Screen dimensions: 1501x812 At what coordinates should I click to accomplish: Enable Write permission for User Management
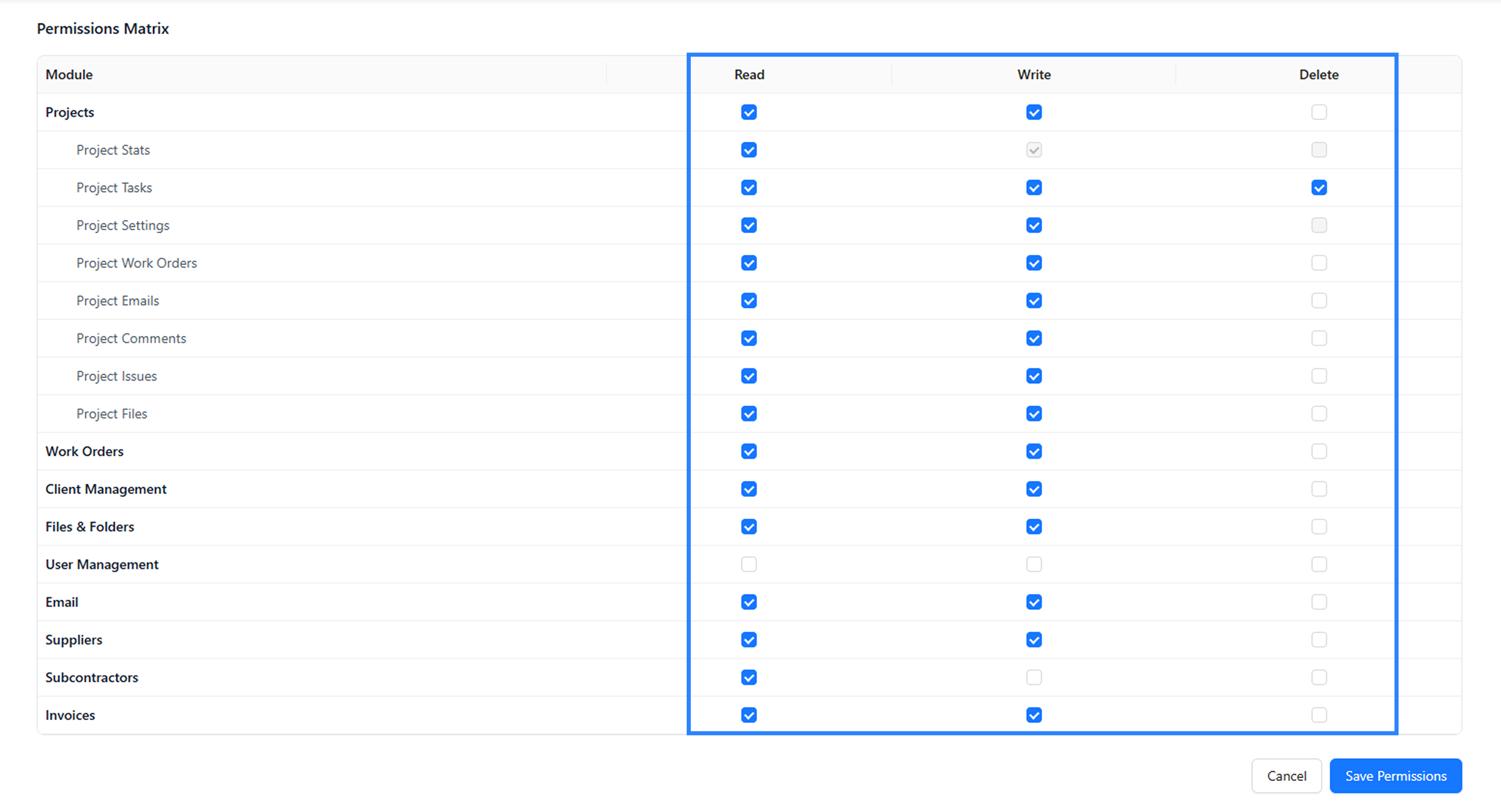click(x=1034, y=564)
